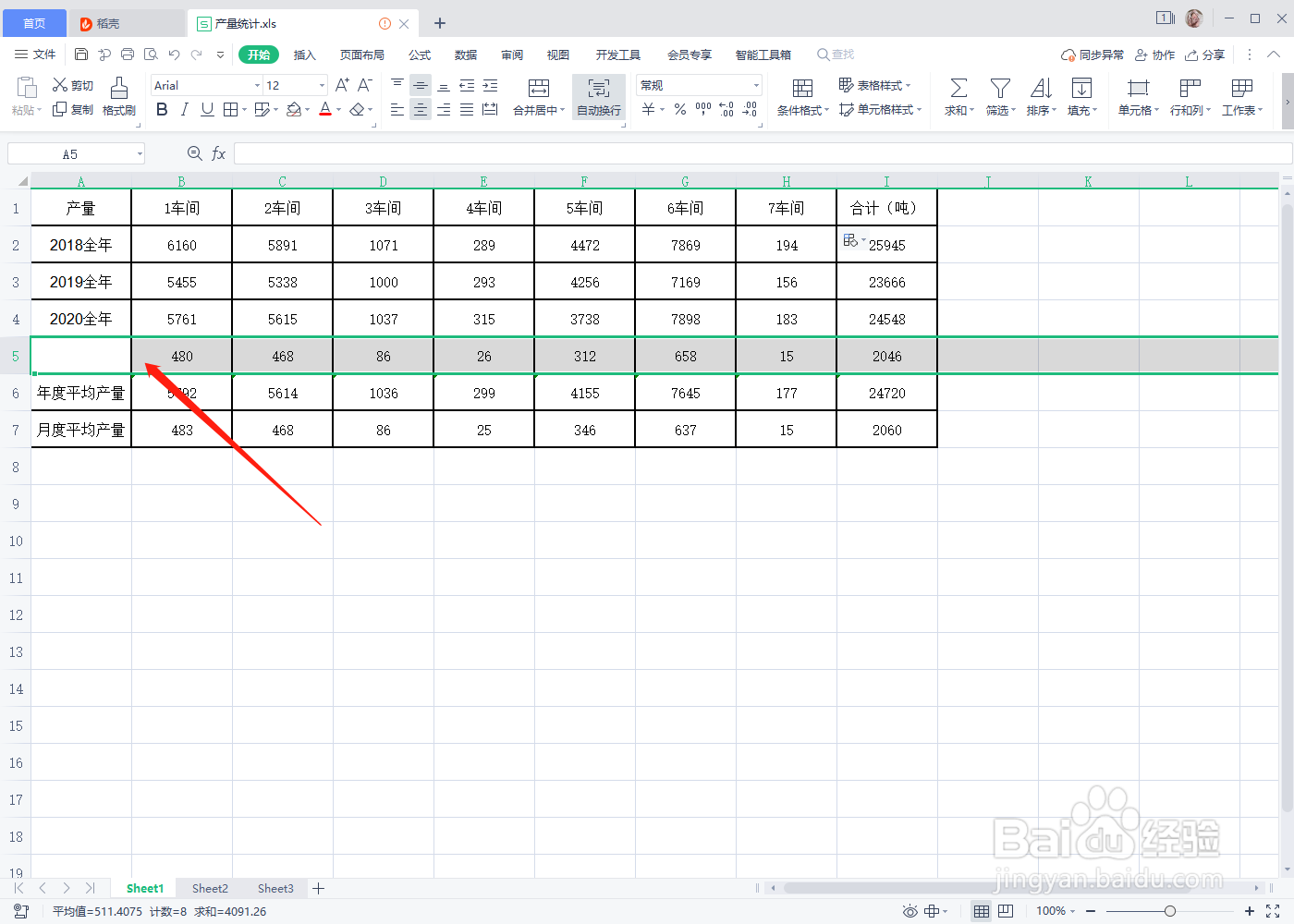Decrease decimal places

click(750, 109)
